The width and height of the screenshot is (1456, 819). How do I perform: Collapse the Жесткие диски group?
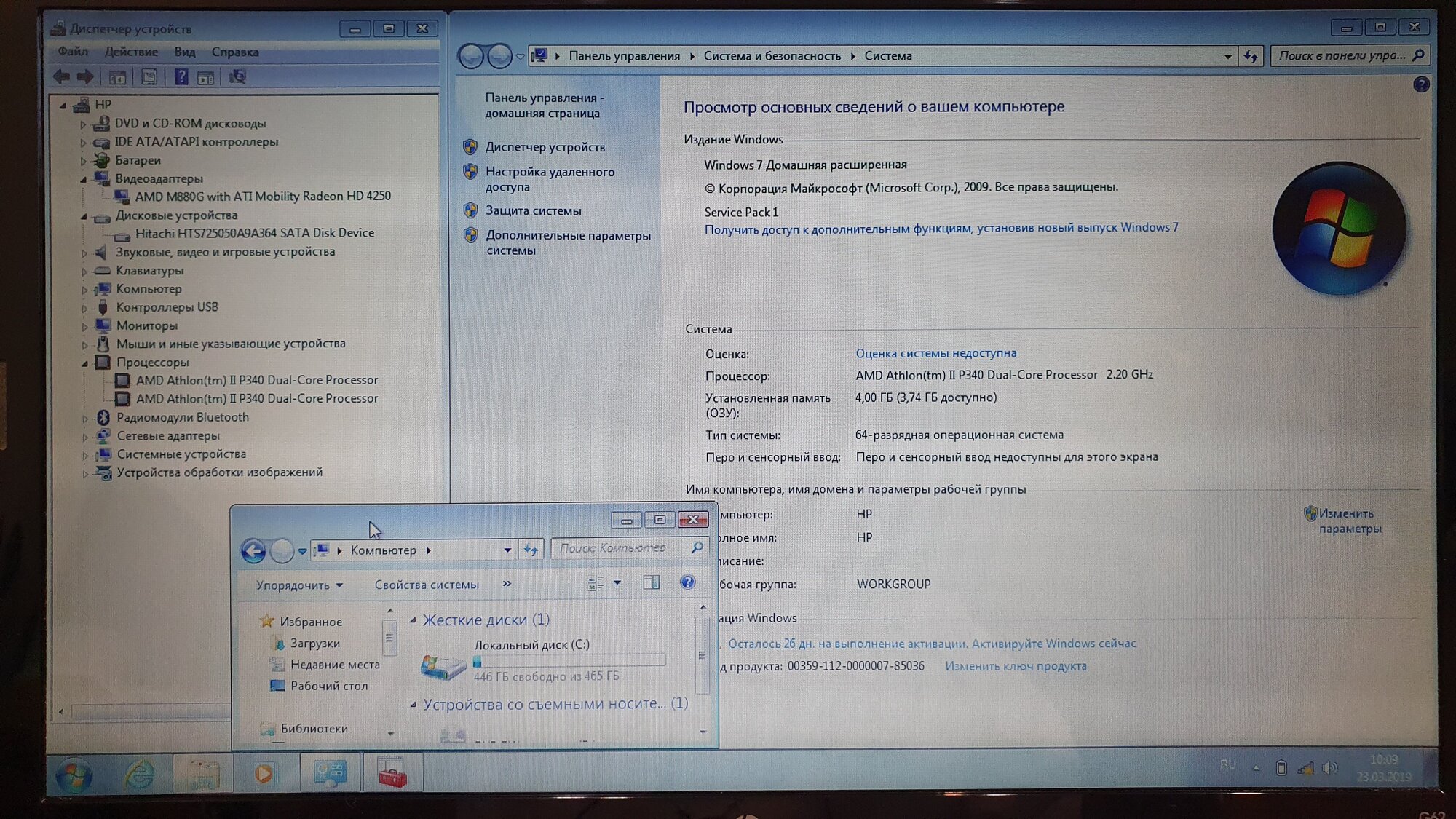(414, 620)
